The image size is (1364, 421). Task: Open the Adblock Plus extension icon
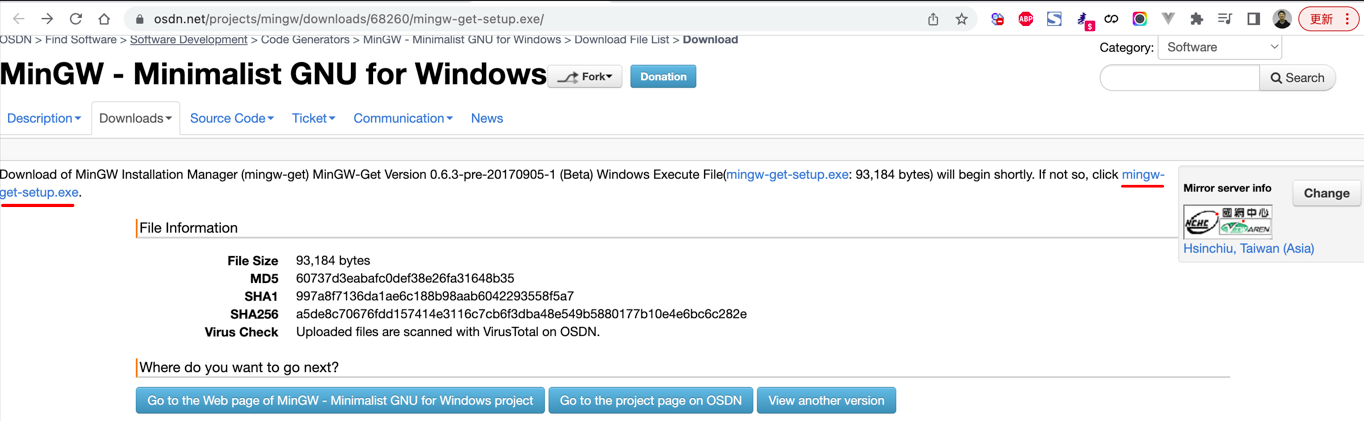coord(1025,19)
